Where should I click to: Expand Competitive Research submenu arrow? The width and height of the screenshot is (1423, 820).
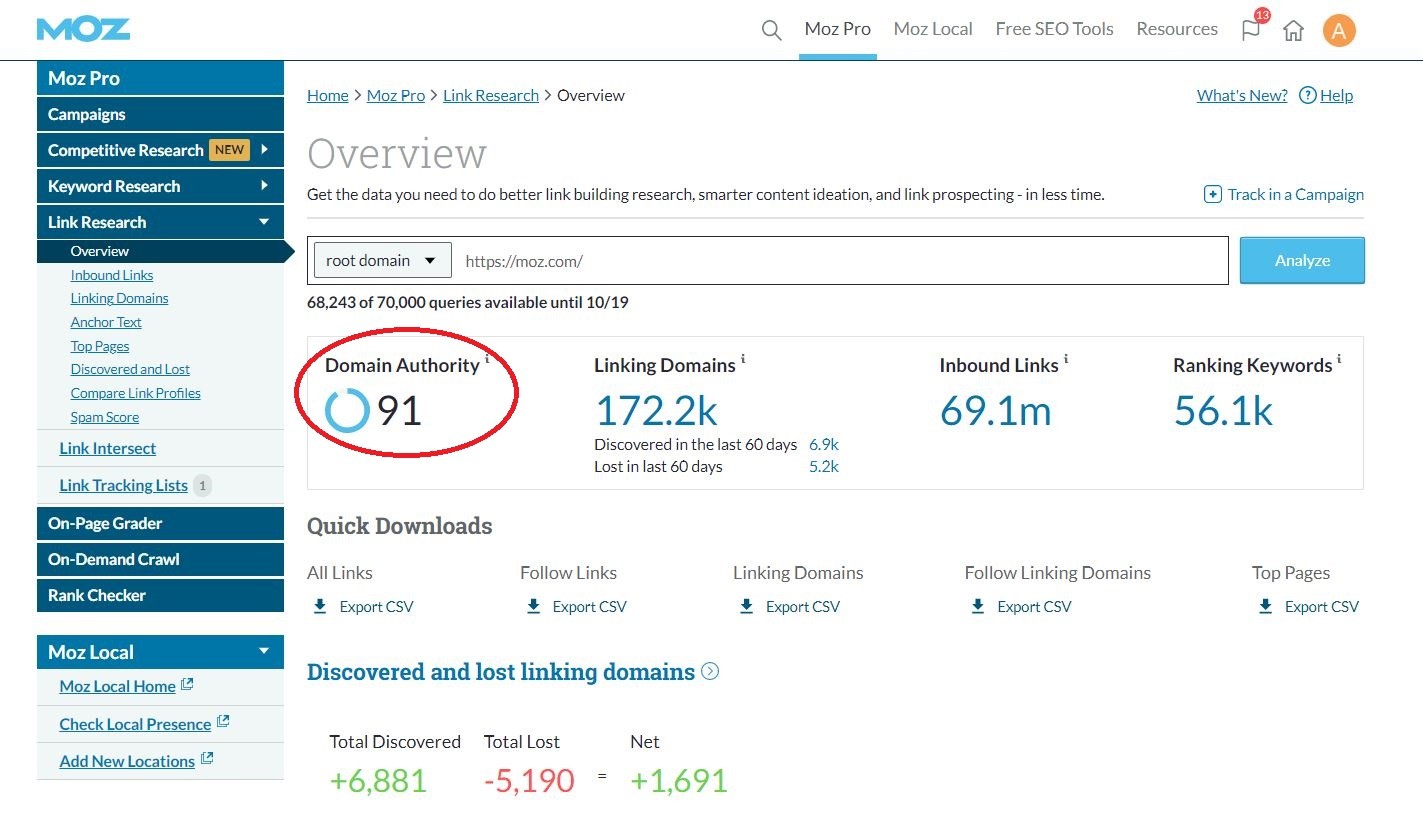click(265, 150)
